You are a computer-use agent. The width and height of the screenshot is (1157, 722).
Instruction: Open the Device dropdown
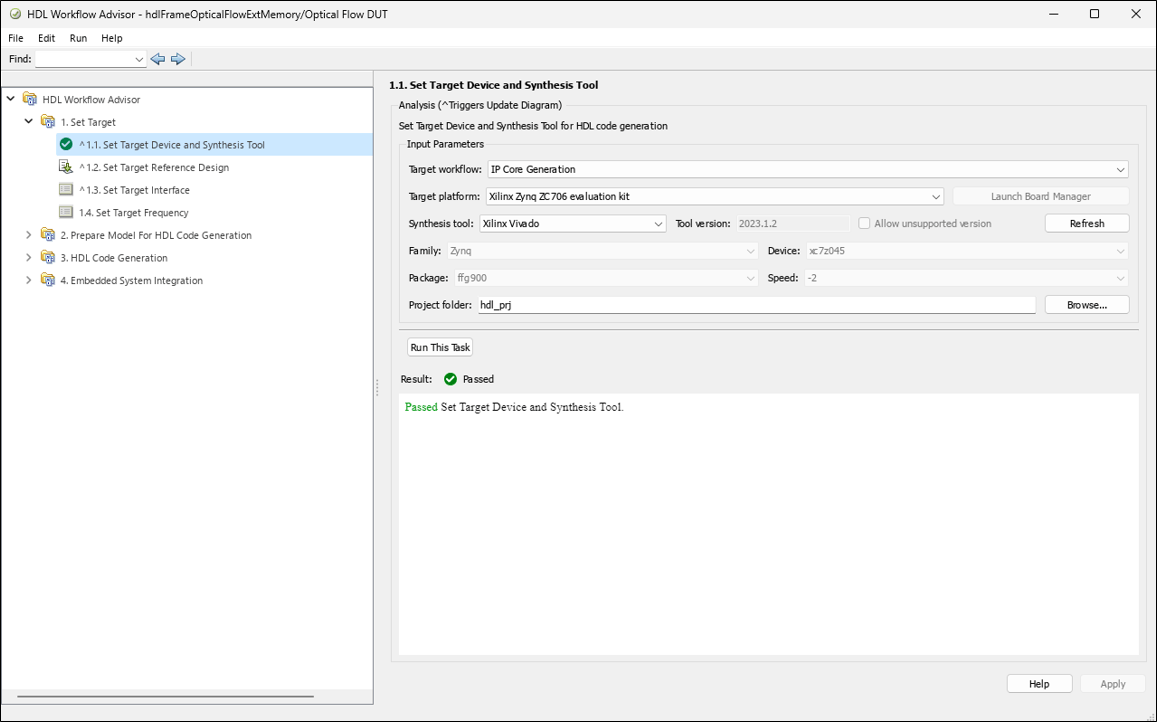(x=1120, y=251)
